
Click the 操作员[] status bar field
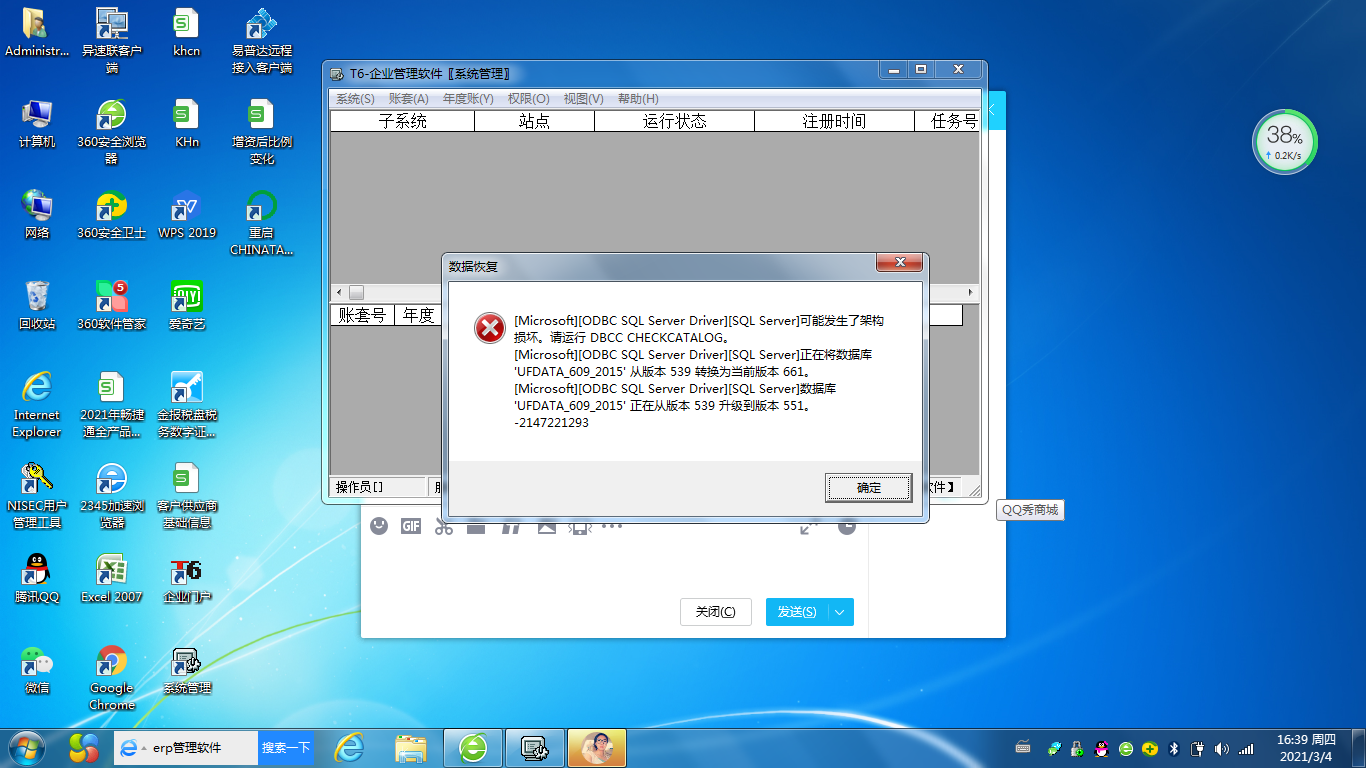click(x=378, y=487)
